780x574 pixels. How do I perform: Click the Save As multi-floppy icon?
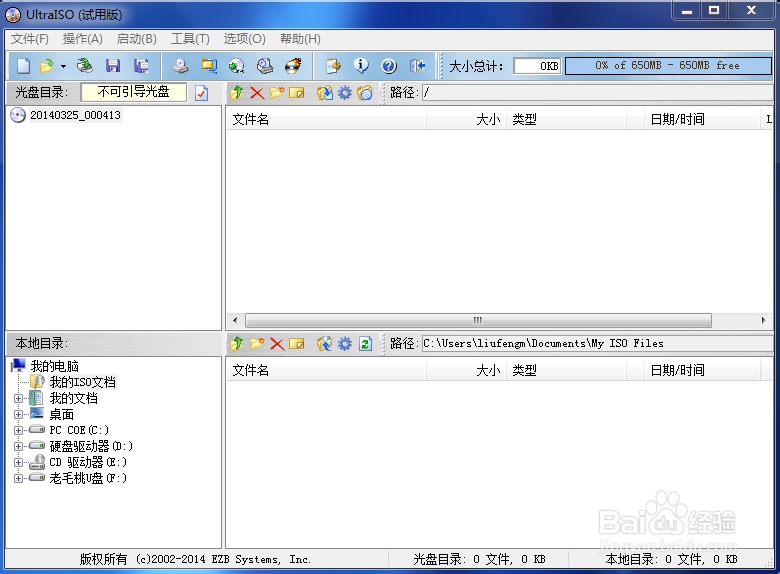point(141,66)
